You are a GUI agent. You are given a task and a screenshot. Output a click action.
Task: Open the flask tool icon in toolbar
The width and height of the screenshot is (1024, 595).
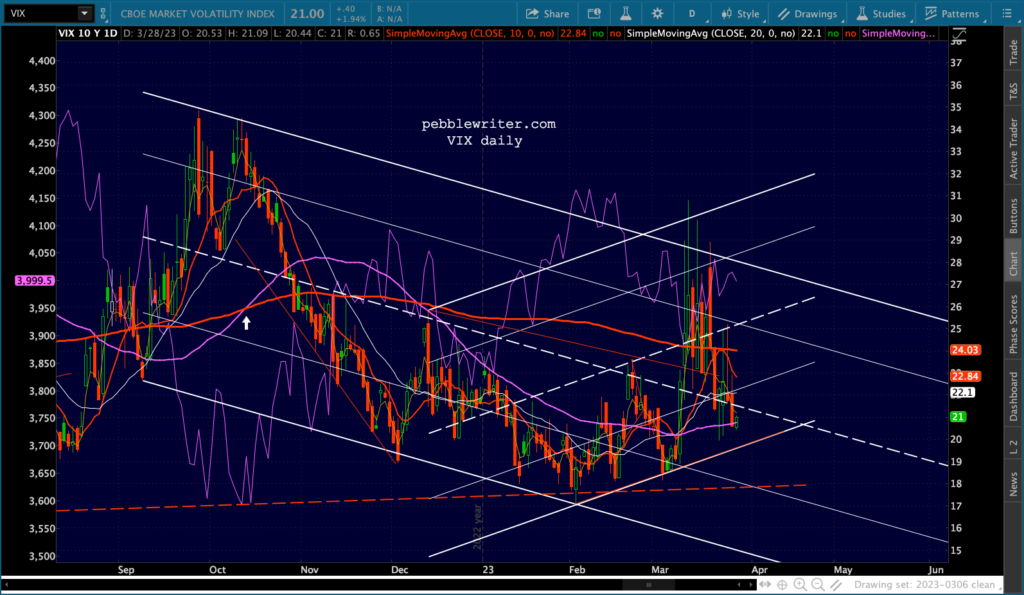click(x=626, y=14)
